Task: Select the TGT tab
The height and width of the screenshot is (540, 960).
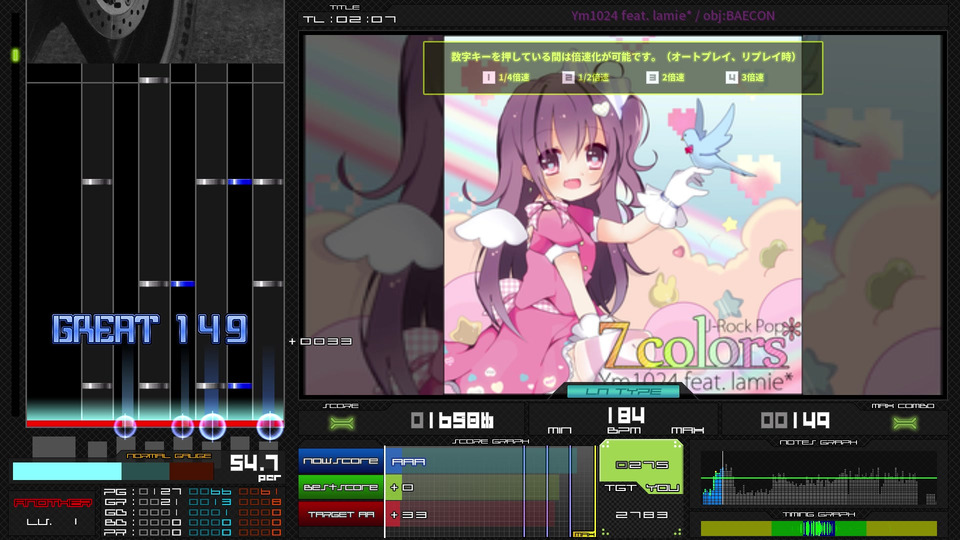Action: (619, 488)
